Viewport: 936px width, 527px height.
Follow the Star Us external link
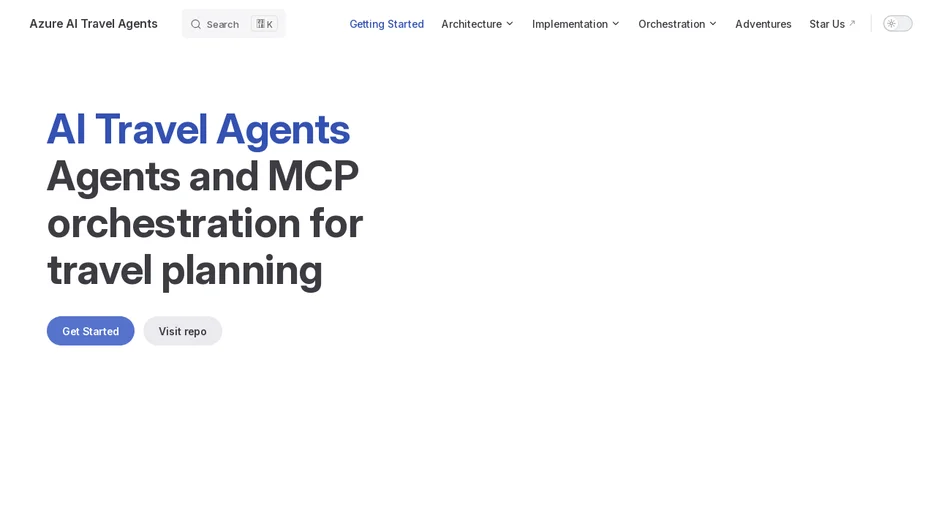pyautogui.click(x=832, y=24)
